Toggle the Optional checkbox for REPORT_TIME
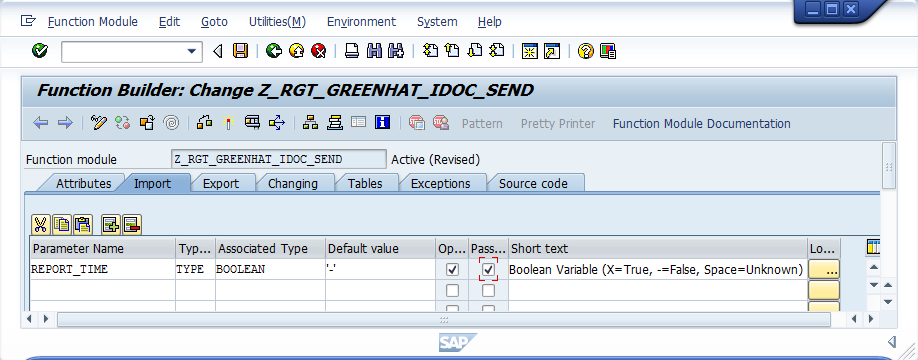The width and height of the screenshot is (918, 360). (452, 270)
